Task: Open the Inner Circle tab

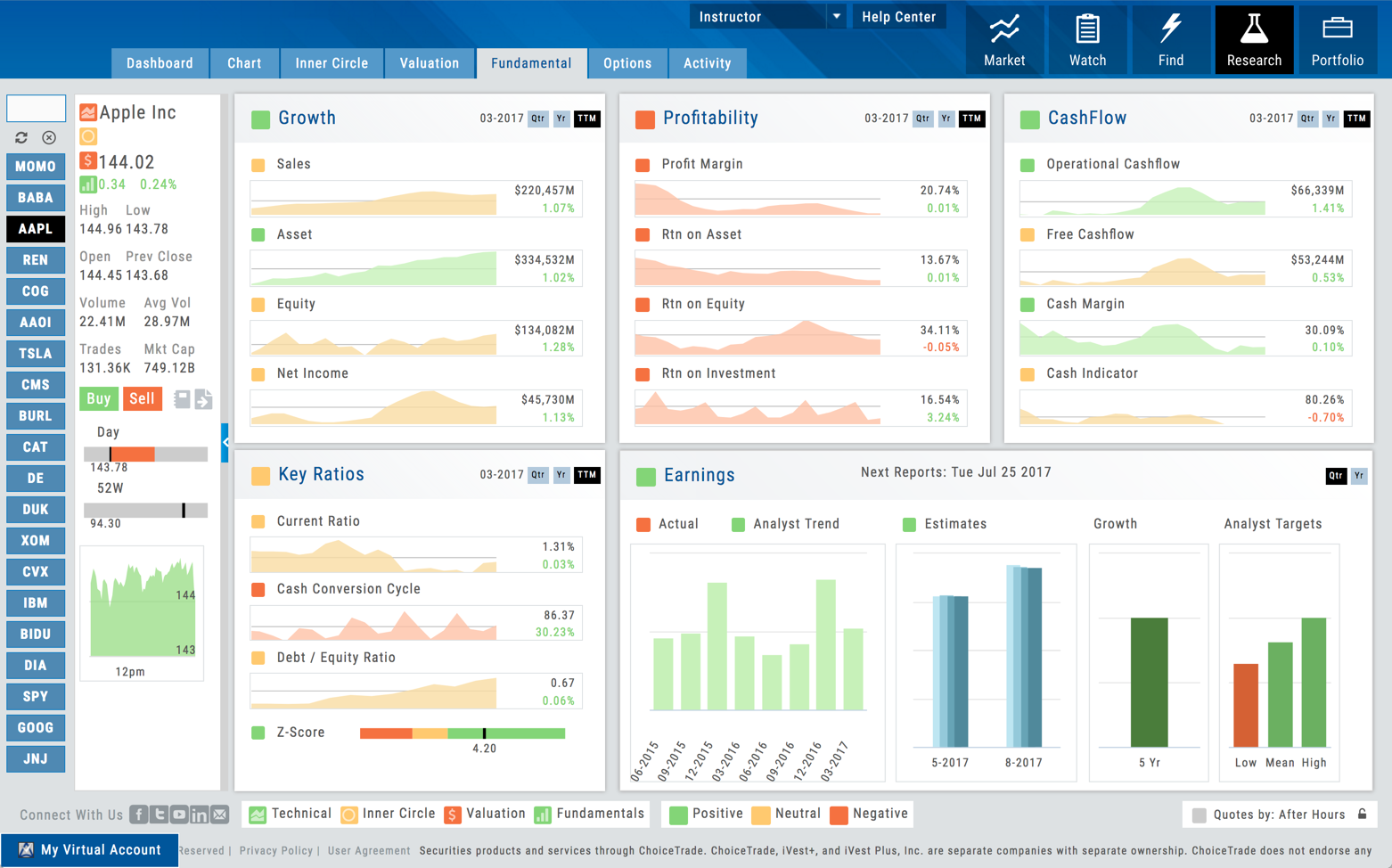Action: tap(332, 63)
